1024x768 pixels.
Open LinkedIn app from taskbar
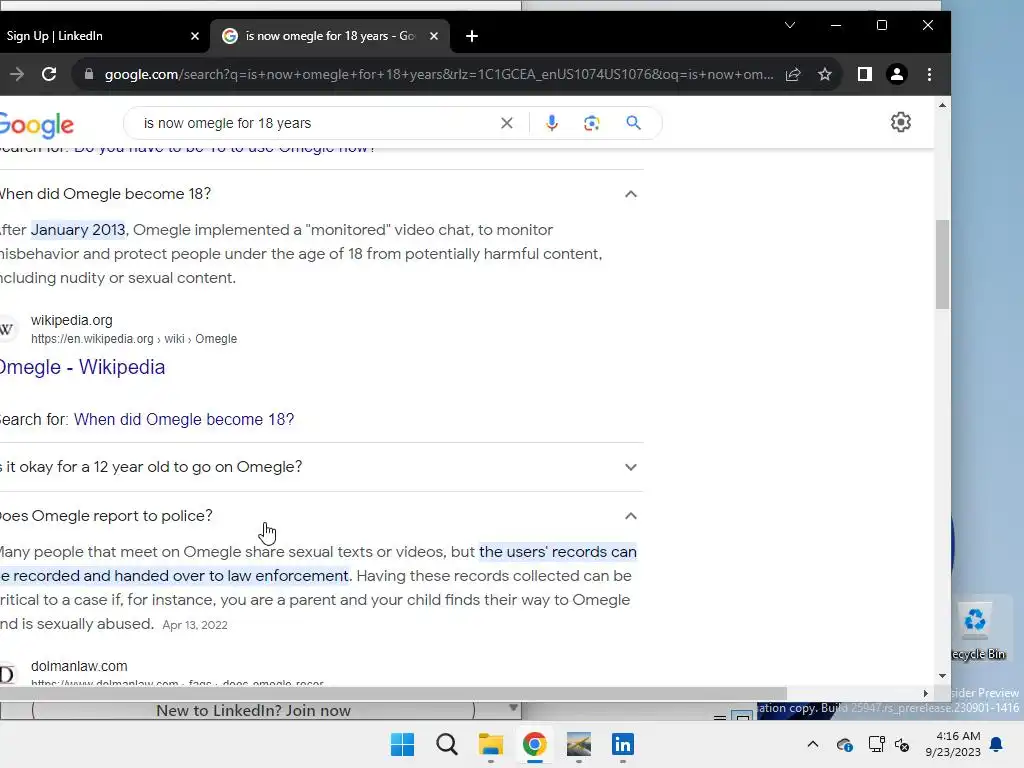click(622, 744)
